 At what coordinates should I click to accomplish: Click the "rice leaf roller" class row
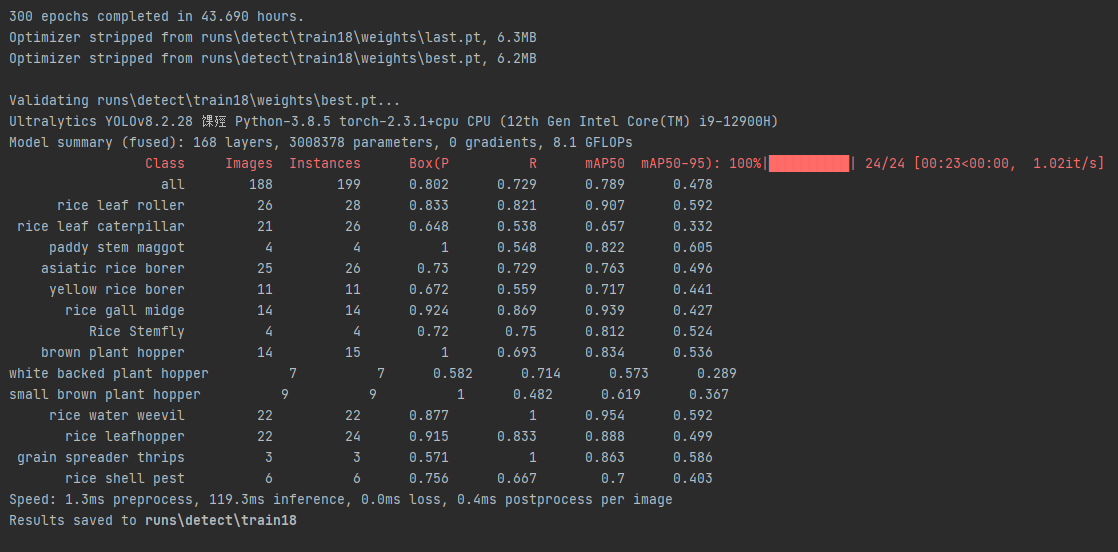[x=121, y=205]
